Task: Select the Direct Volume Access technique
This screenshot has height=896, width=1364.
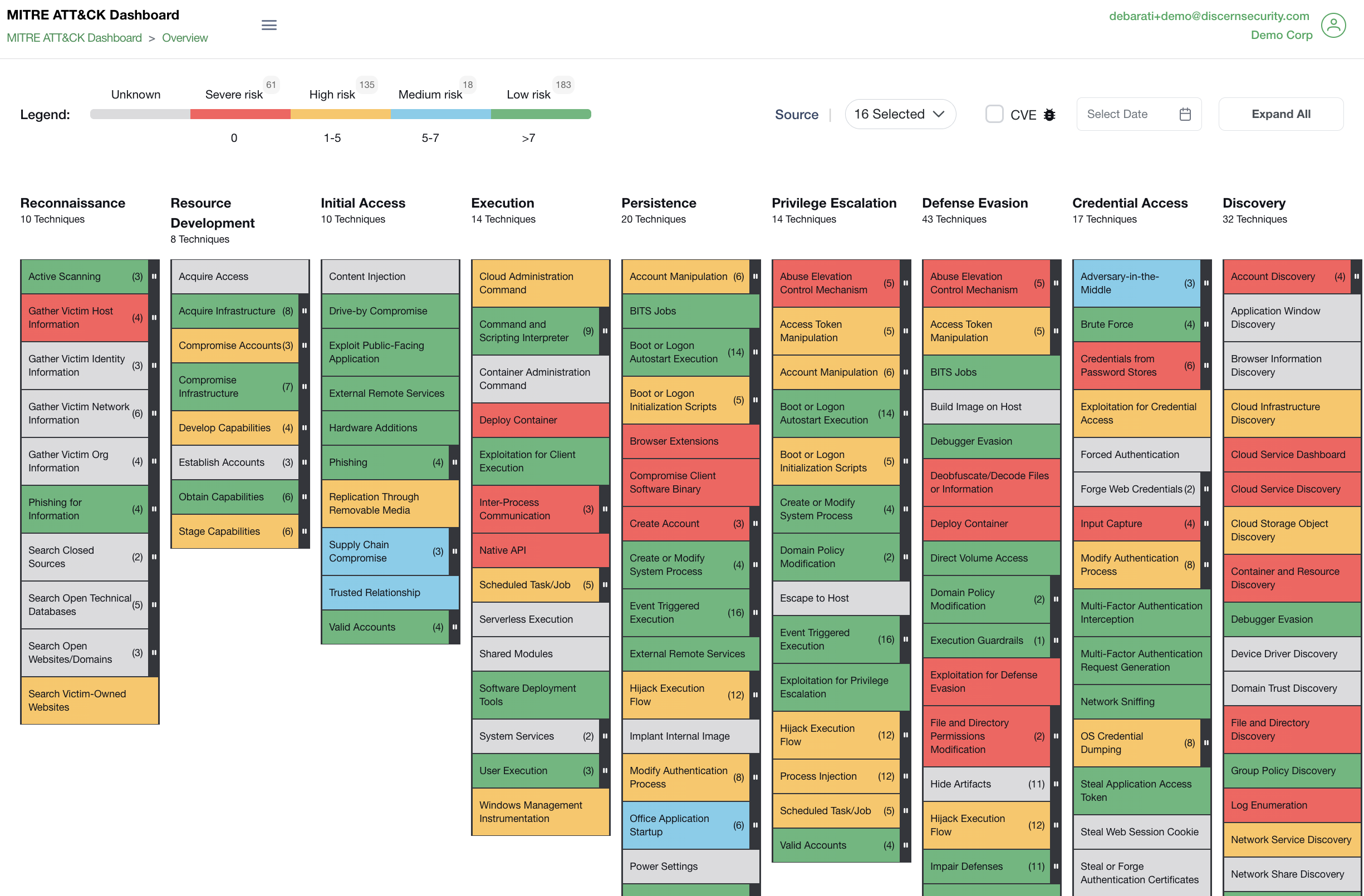Action: [x=992, y=559]
